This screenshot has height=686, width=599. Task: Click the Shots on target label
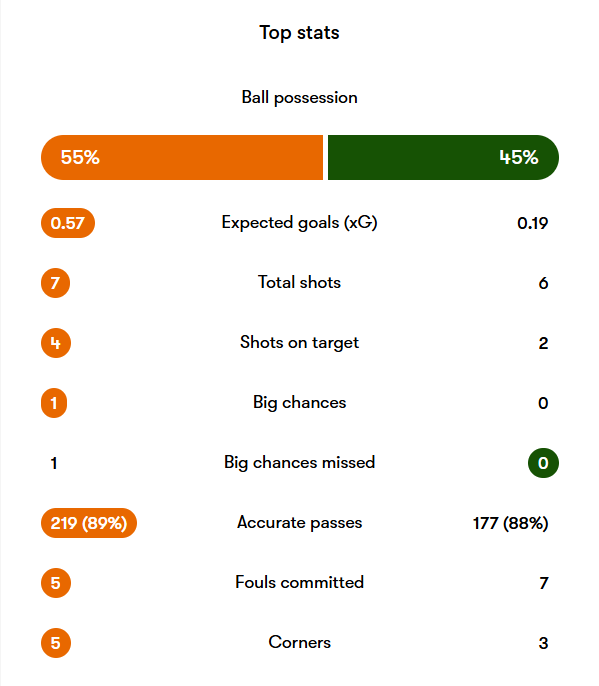tap(299, 343)
